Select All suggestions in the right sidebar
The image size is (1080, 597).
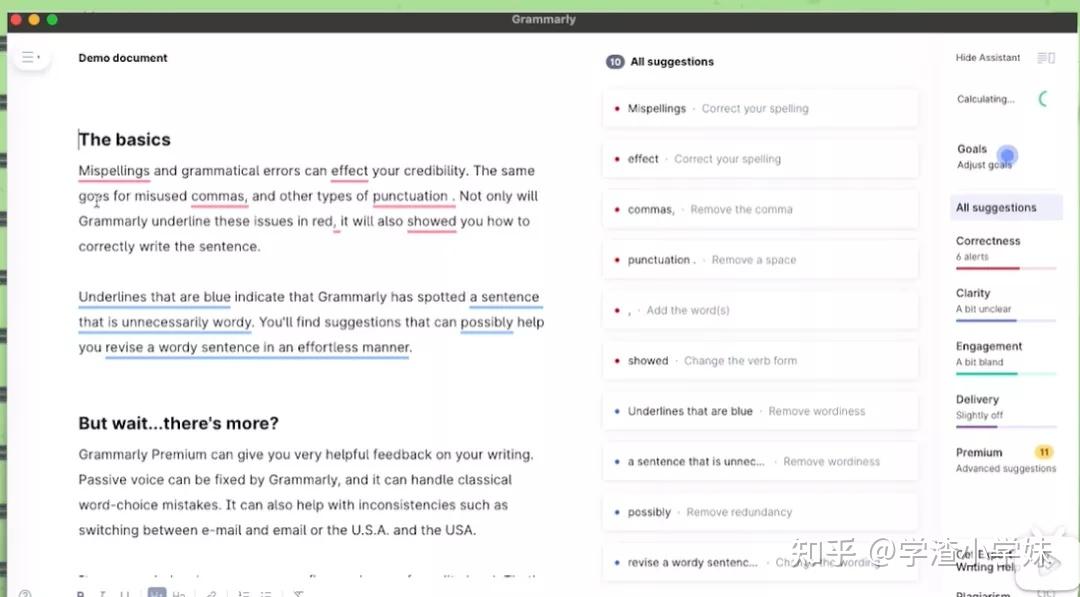click(1006, 207)
